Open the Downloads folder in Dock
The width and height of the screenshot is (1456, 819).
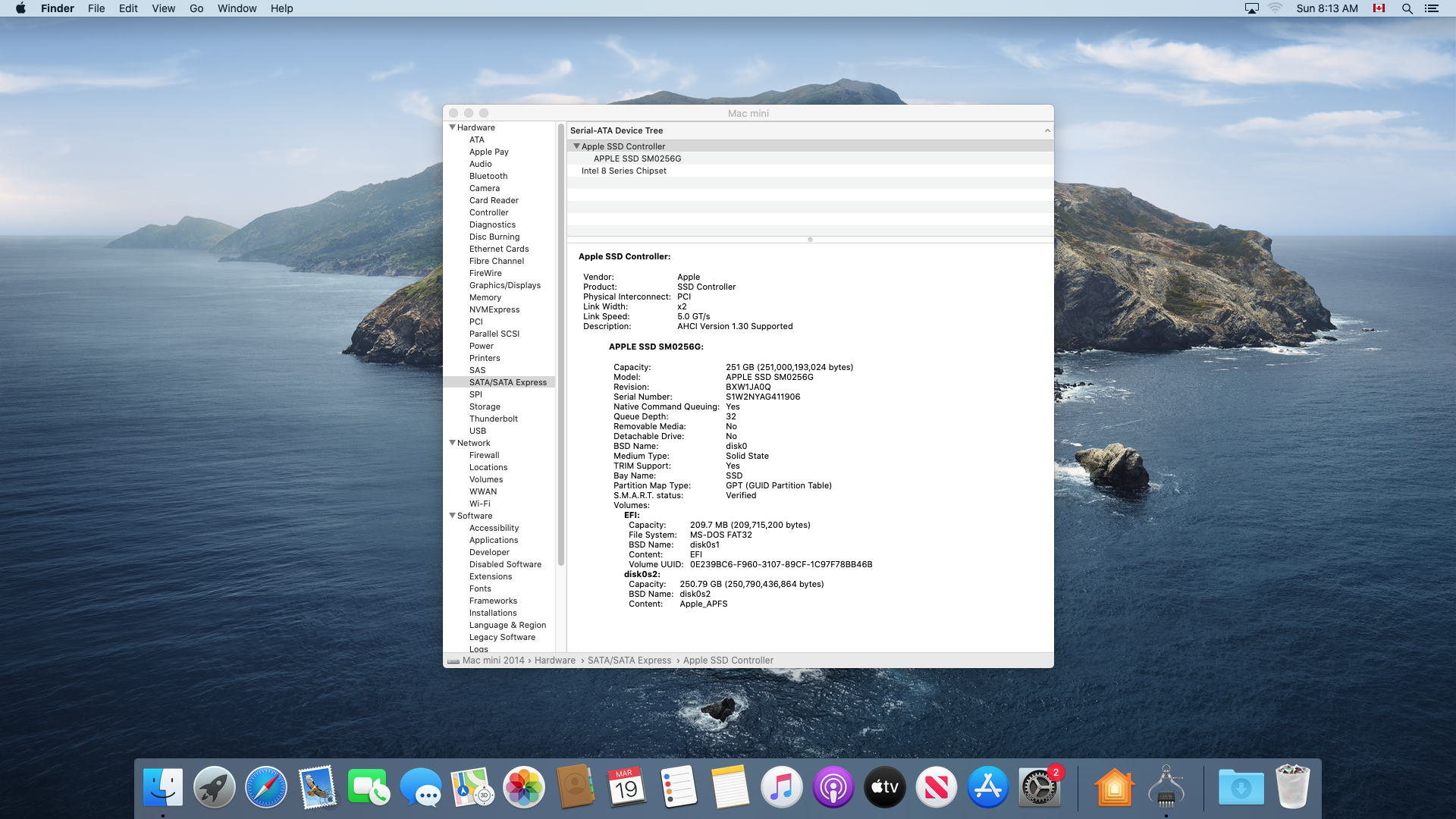coord(1241,787)
